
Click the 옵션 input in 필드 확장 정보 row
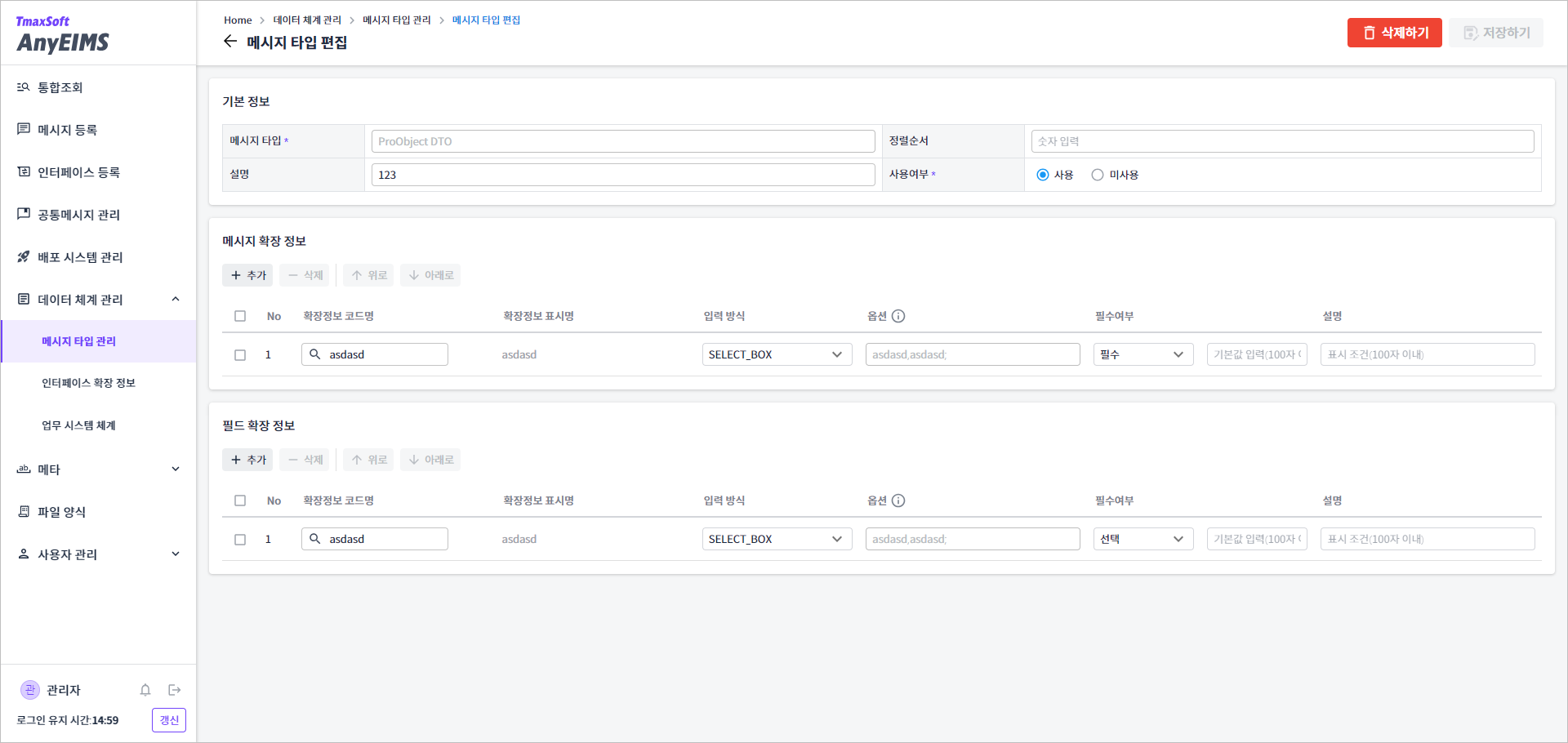coord(973,539)
